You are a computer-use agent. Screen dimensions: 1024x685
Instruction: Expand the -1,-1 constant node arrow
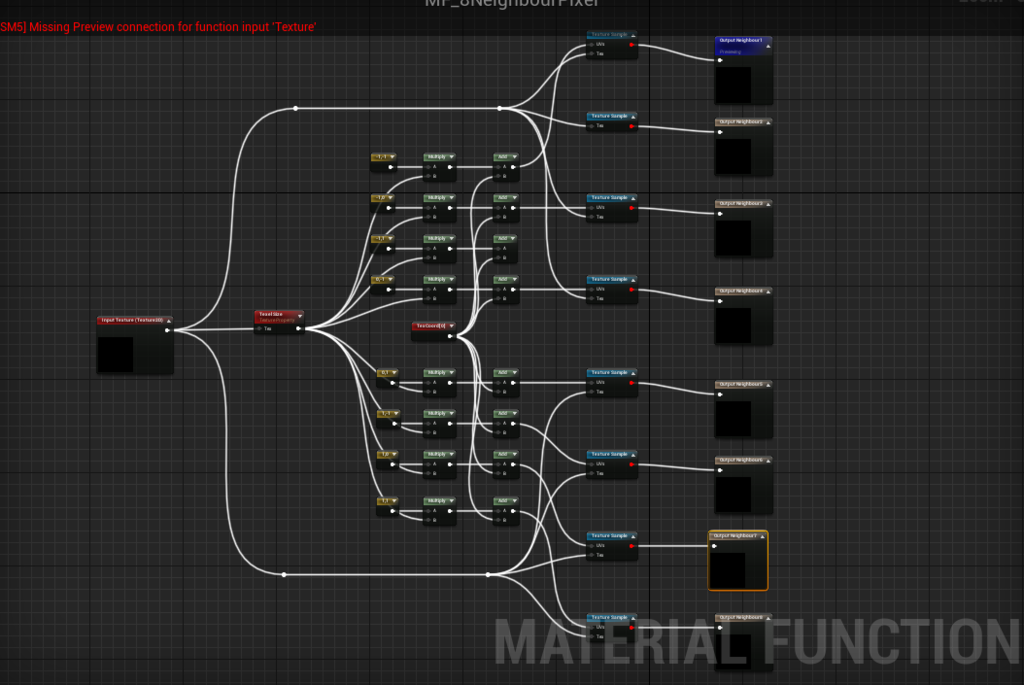point(392,157)
